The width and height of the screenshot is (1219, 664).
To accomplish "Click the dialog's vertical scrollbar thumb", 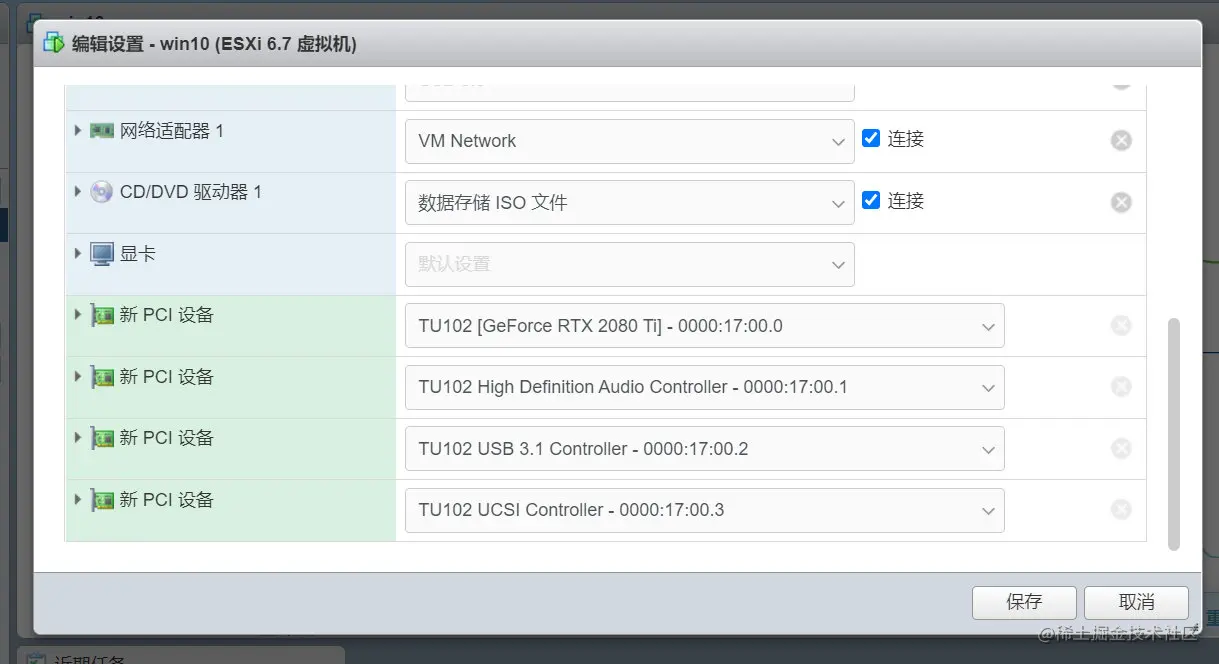I will click(1174, 434).
